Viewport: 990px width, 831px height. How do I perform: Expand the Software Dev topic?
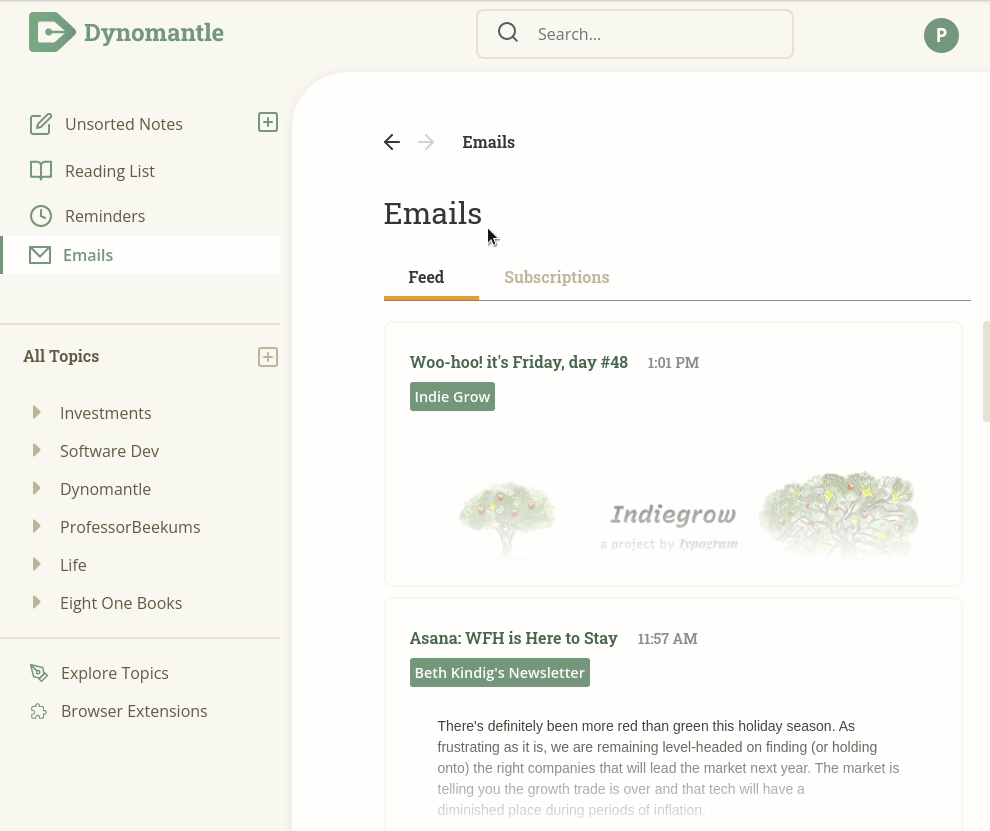click(37, 450)
